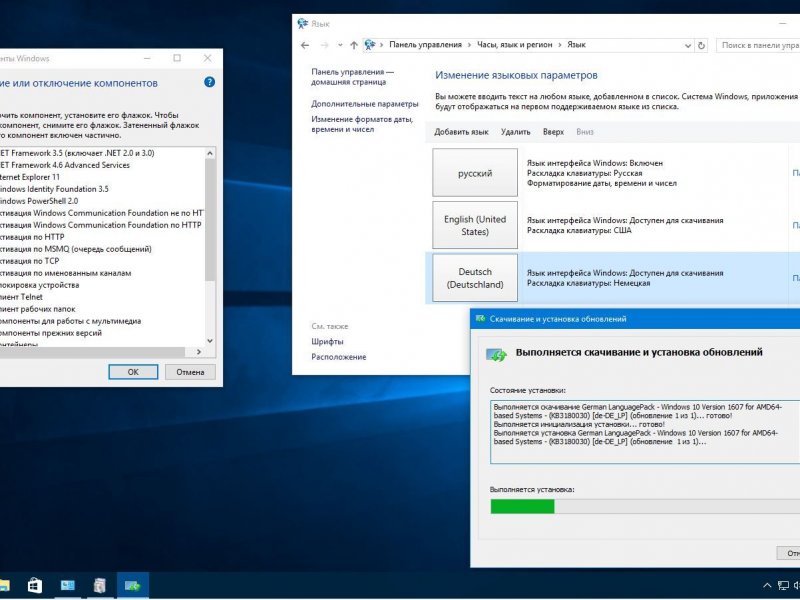
Task: Click Отмена in Windows Features dialog
Action: point(190,372)
